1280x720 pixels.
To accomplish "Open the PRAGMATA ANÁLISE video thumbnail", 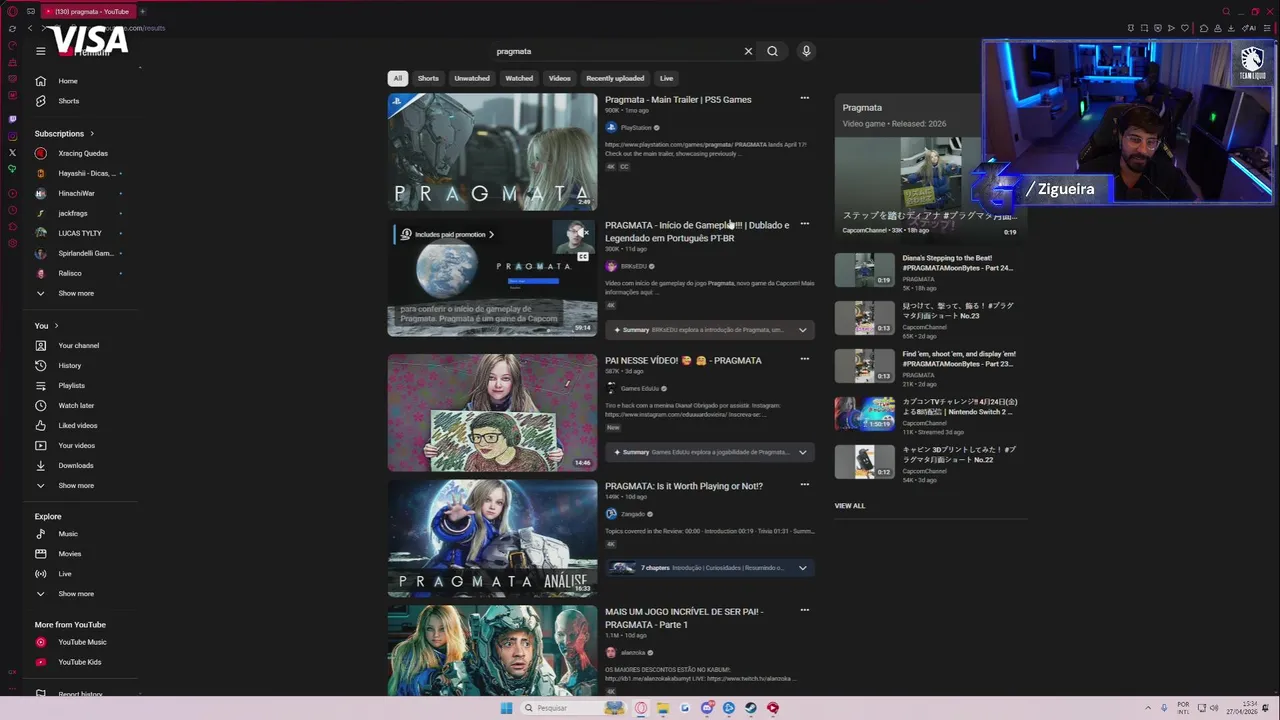I will pos(492,538).
